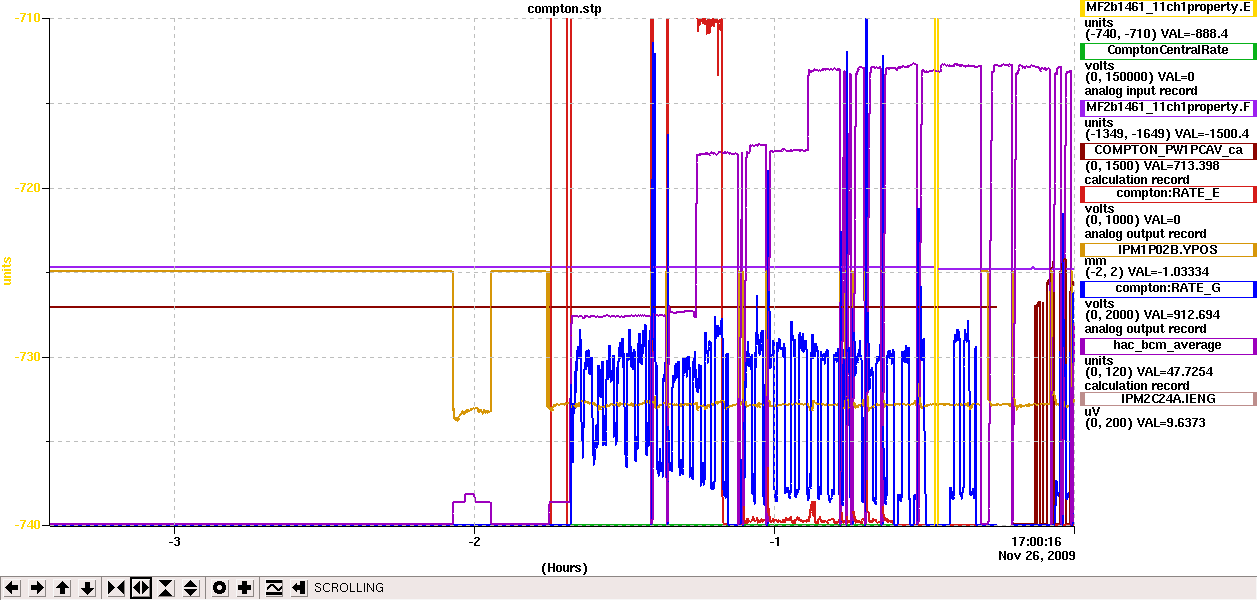Viewport: 1257px width, 600px height.
Task: Click the Nov 26, 2009 date label
Action: 1037,555
